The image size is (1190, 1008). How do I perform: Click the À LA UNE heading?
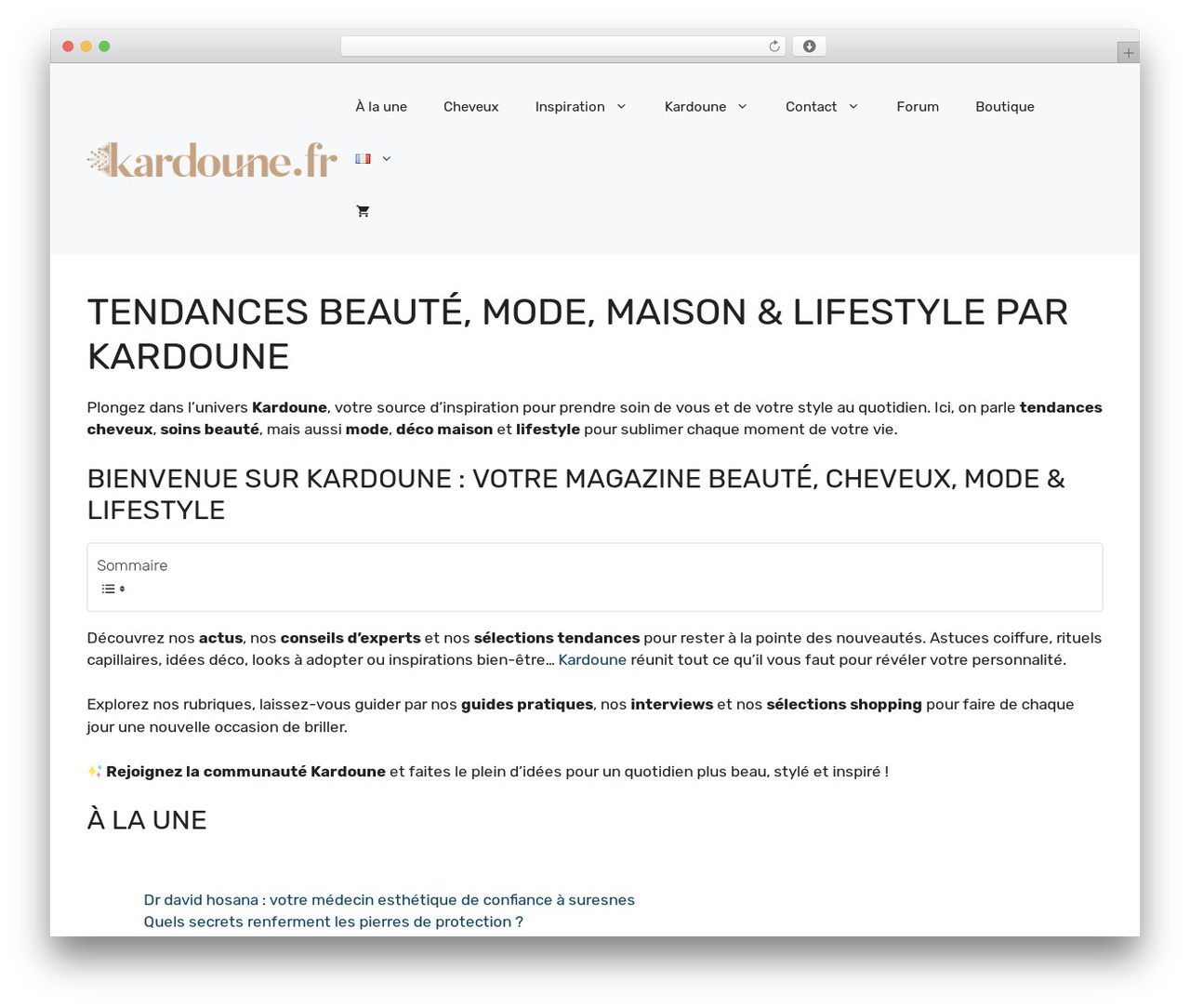coord(147,820)
